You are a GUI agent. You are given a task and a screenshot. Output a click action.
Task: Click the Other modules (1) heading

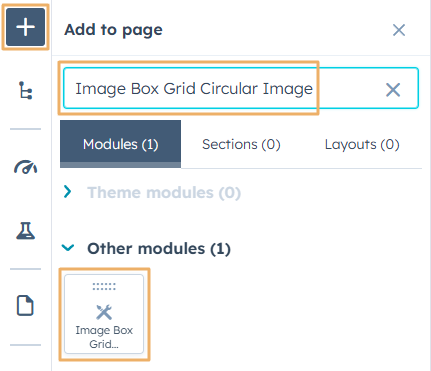(159, 249)
